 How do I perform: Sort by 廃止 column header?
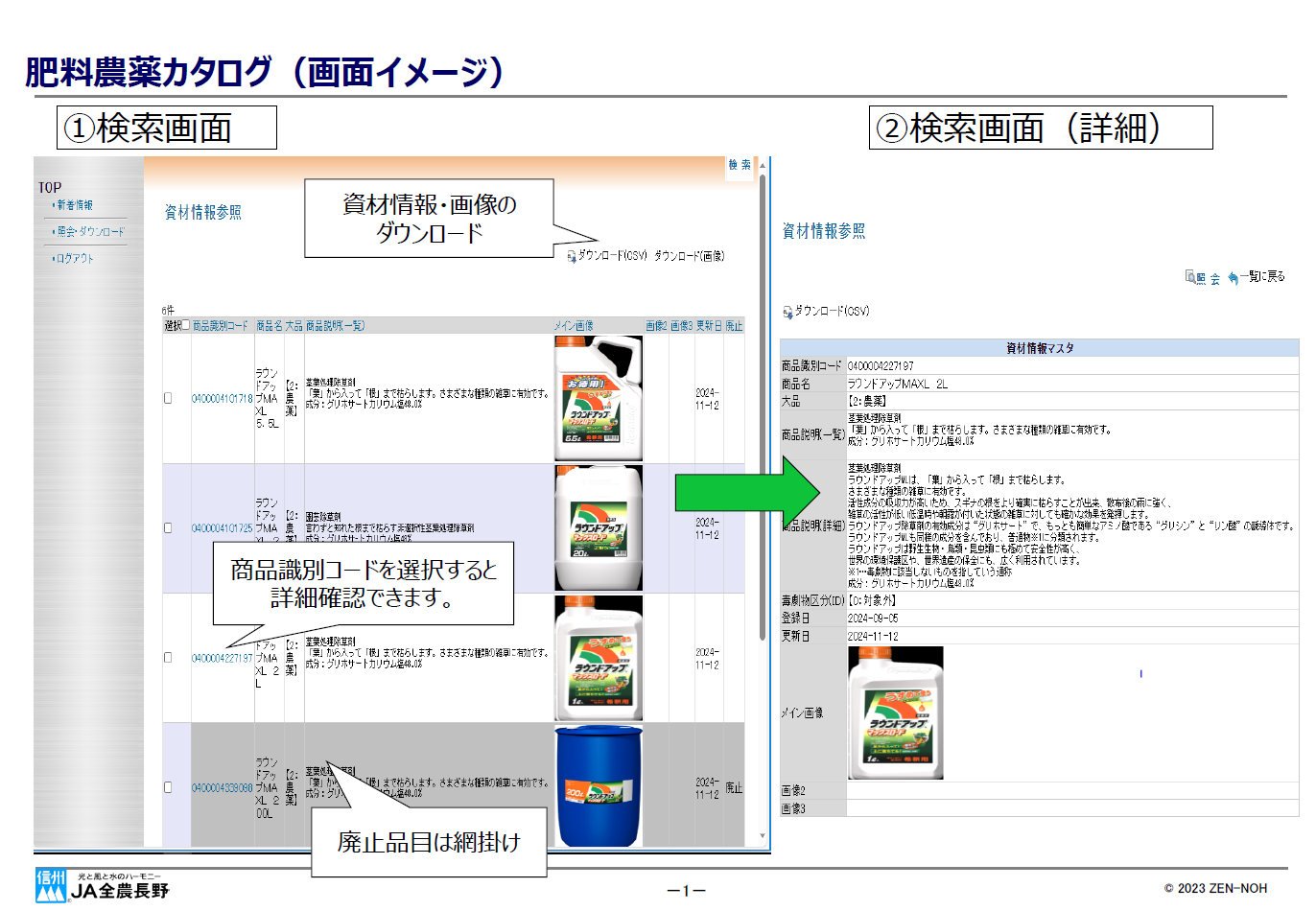click(734, 326)
